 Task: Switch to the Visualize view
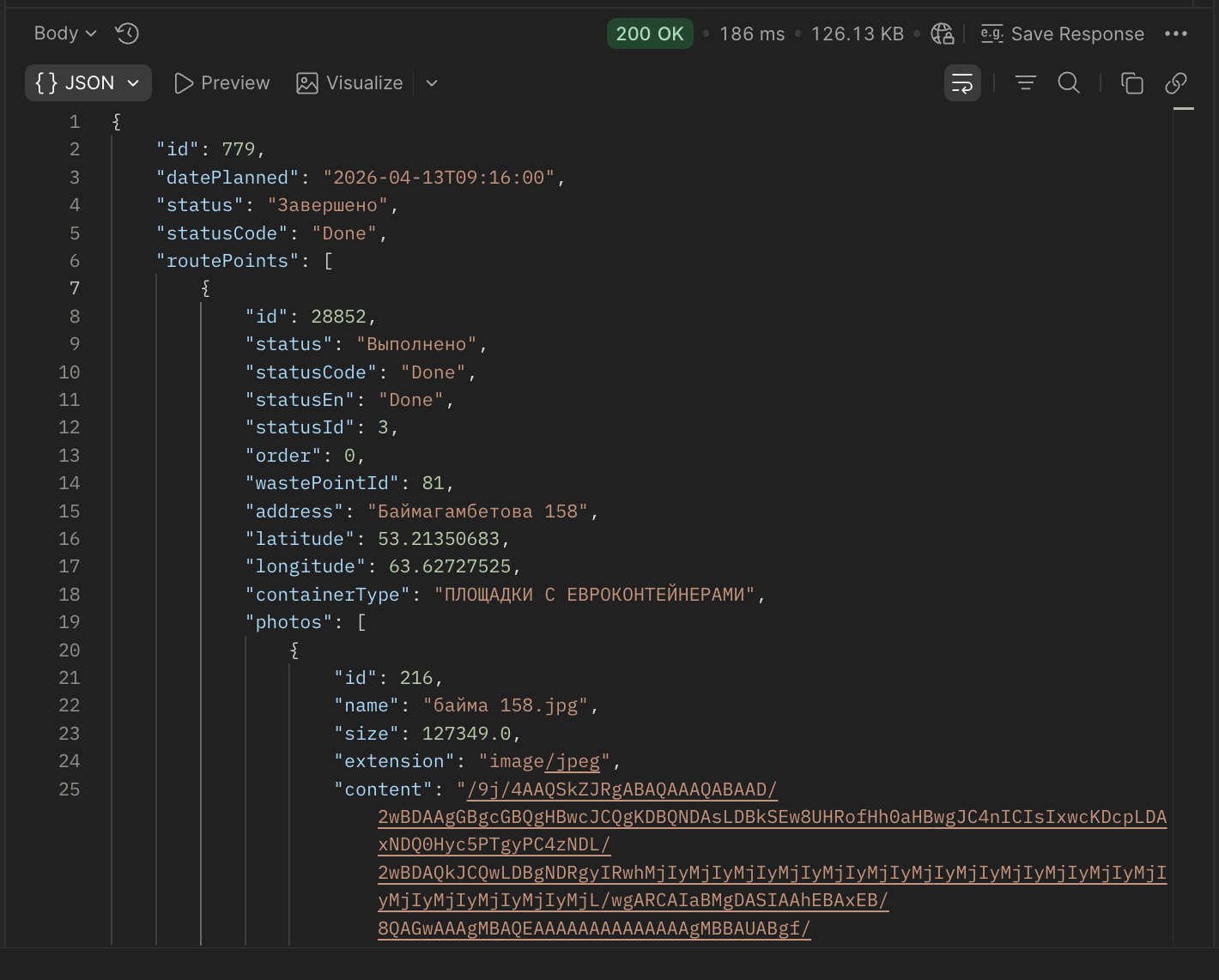[x=349, y=83]
